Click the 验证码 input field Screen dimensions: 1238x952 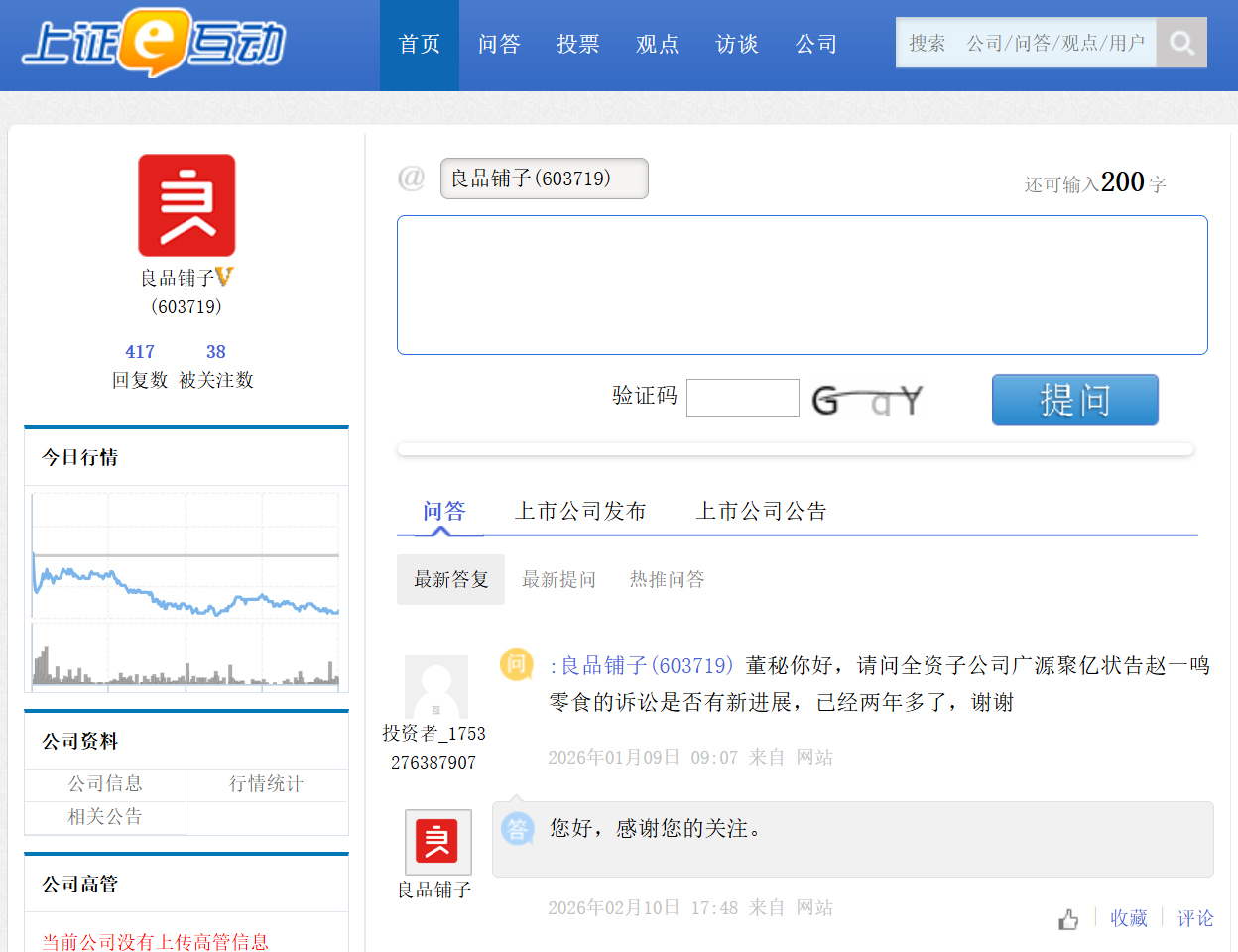coord(743,398)
